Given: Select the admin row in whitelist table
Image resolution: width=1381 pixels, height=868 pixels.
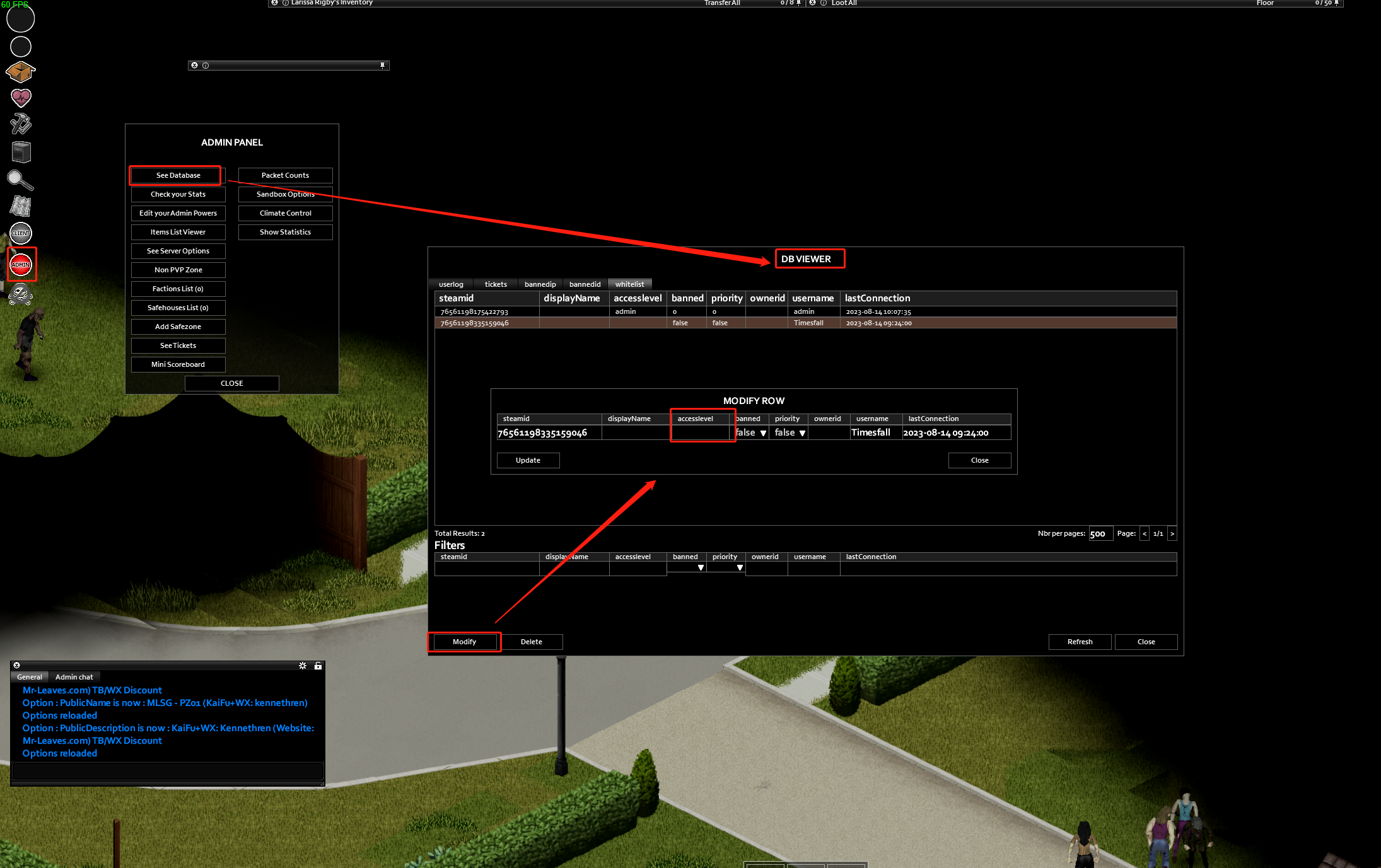Looking at the screenshot, I should 806,311.
